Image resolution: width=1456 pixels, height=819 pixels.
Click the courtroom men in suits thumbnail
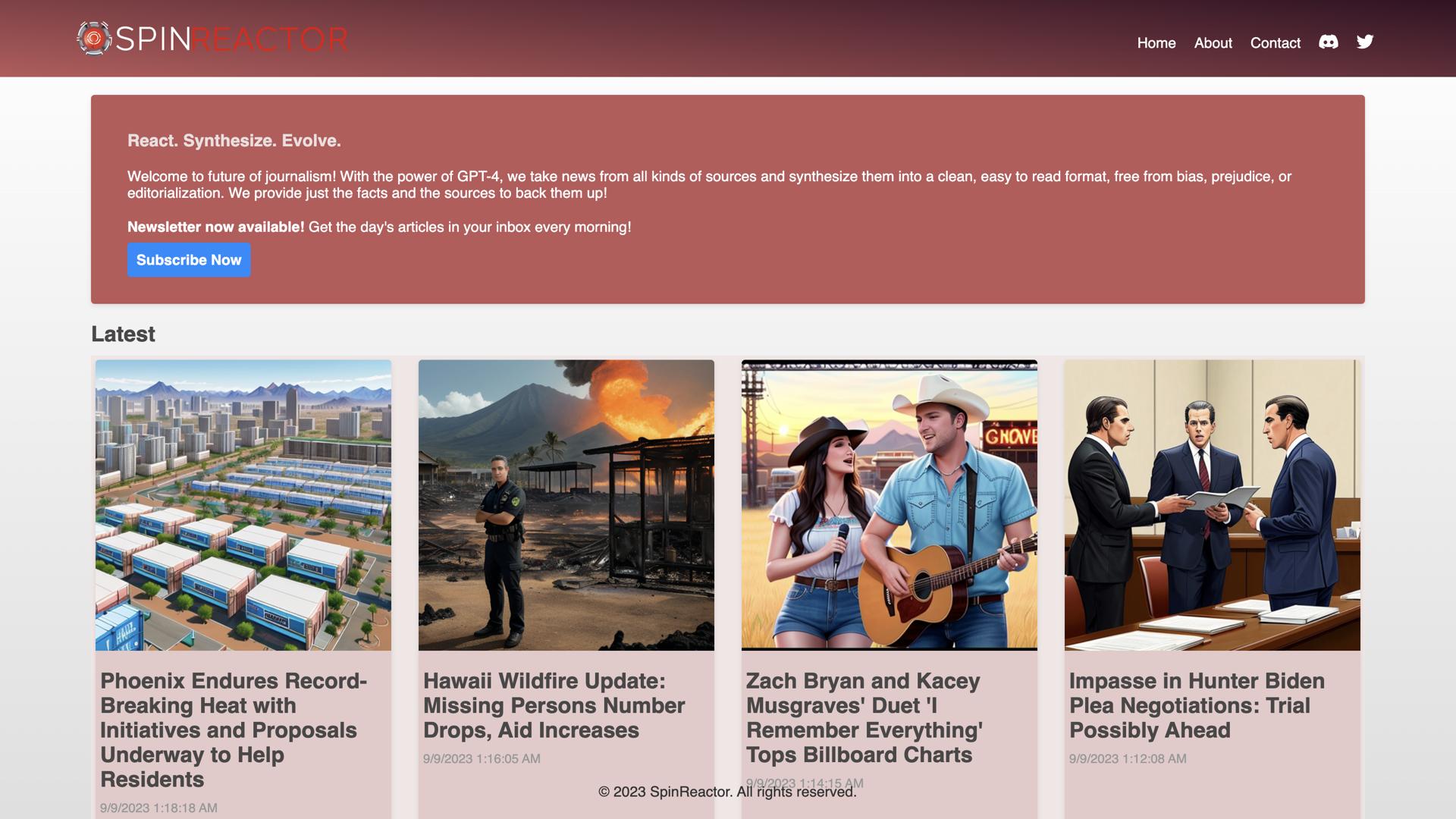[1212, 505]
